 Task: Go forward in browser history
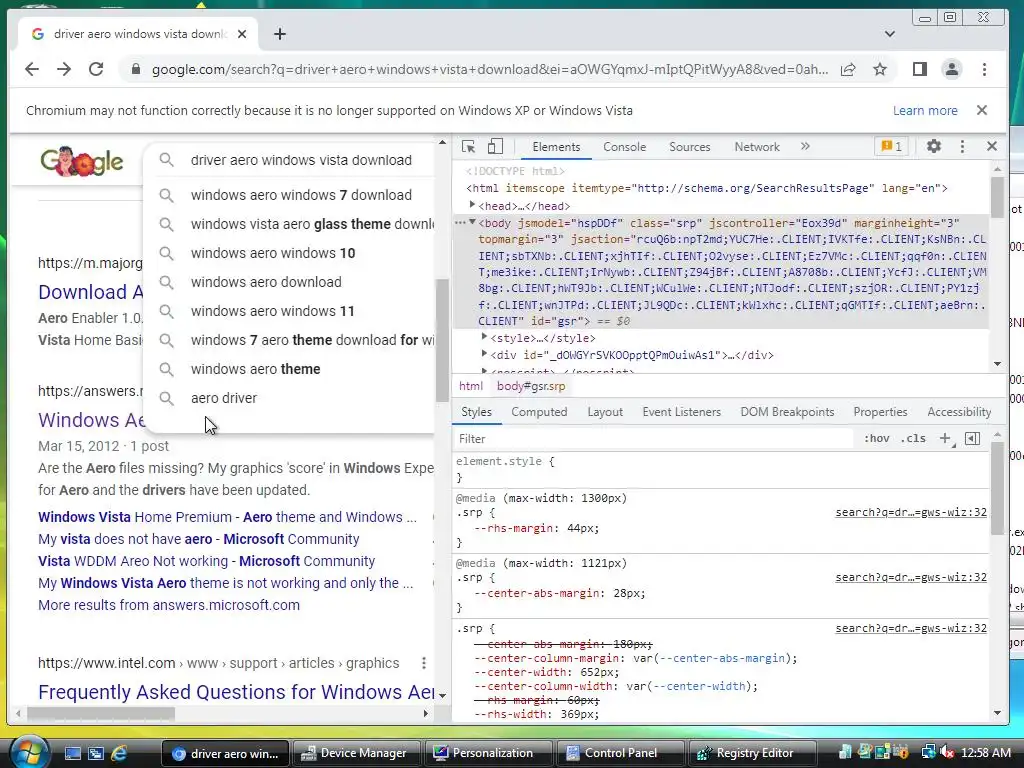point(64,69)
